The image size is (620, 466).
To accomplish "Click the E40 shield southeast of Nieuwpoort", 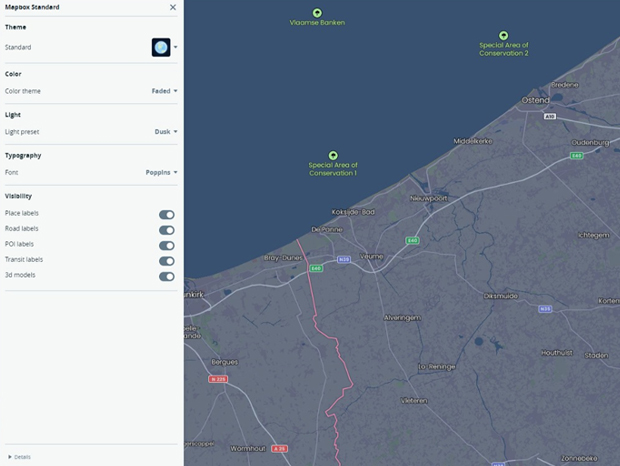I will pos(412,240).
